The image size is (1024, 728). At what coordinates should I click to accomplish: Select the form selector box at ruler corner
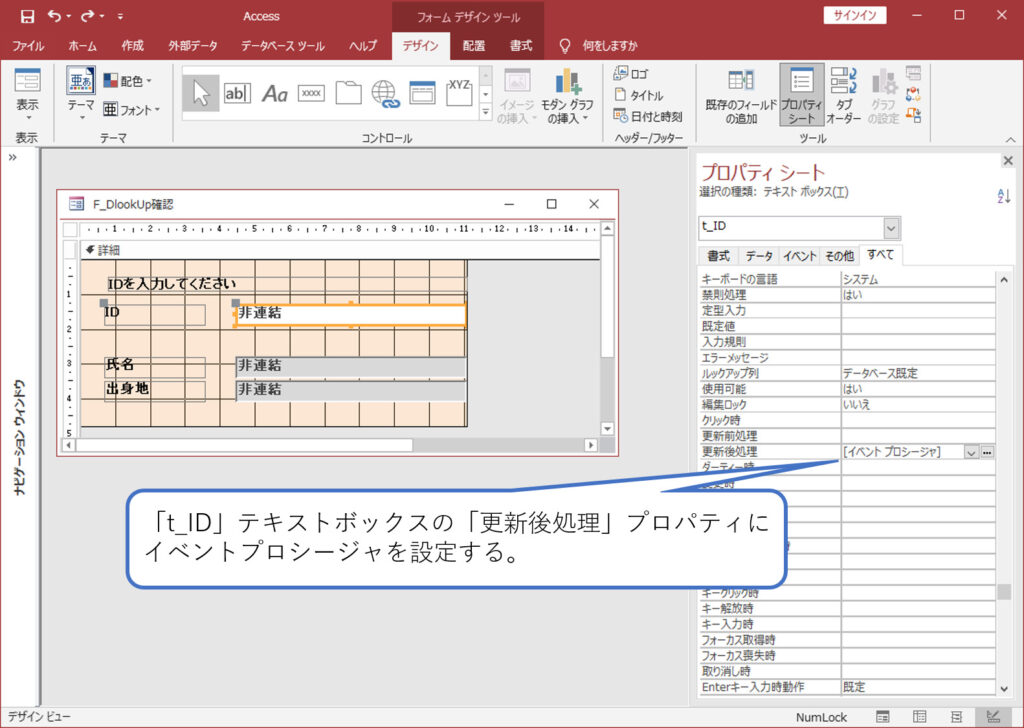(70, 229)
